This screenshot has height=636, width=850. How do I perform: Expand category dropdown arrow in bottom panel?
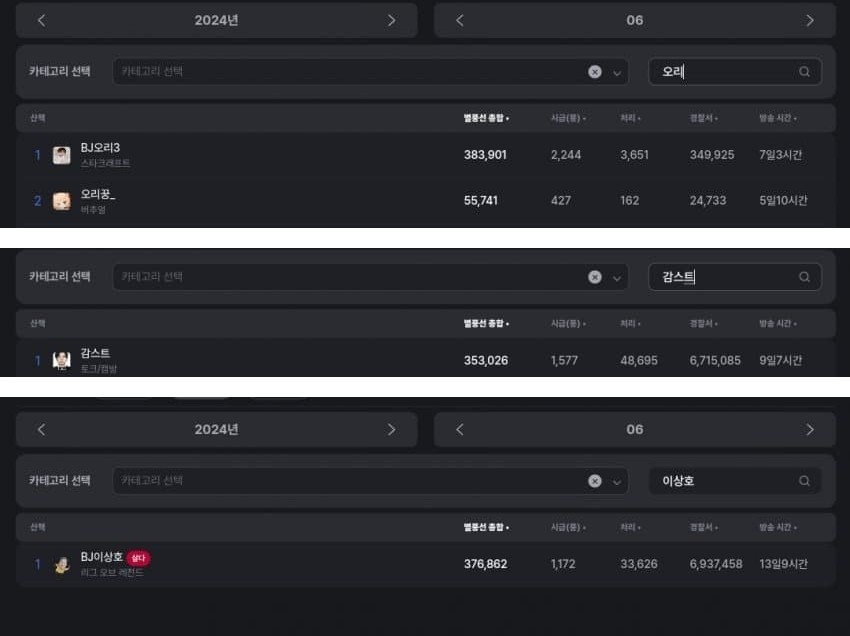(617, 482)
